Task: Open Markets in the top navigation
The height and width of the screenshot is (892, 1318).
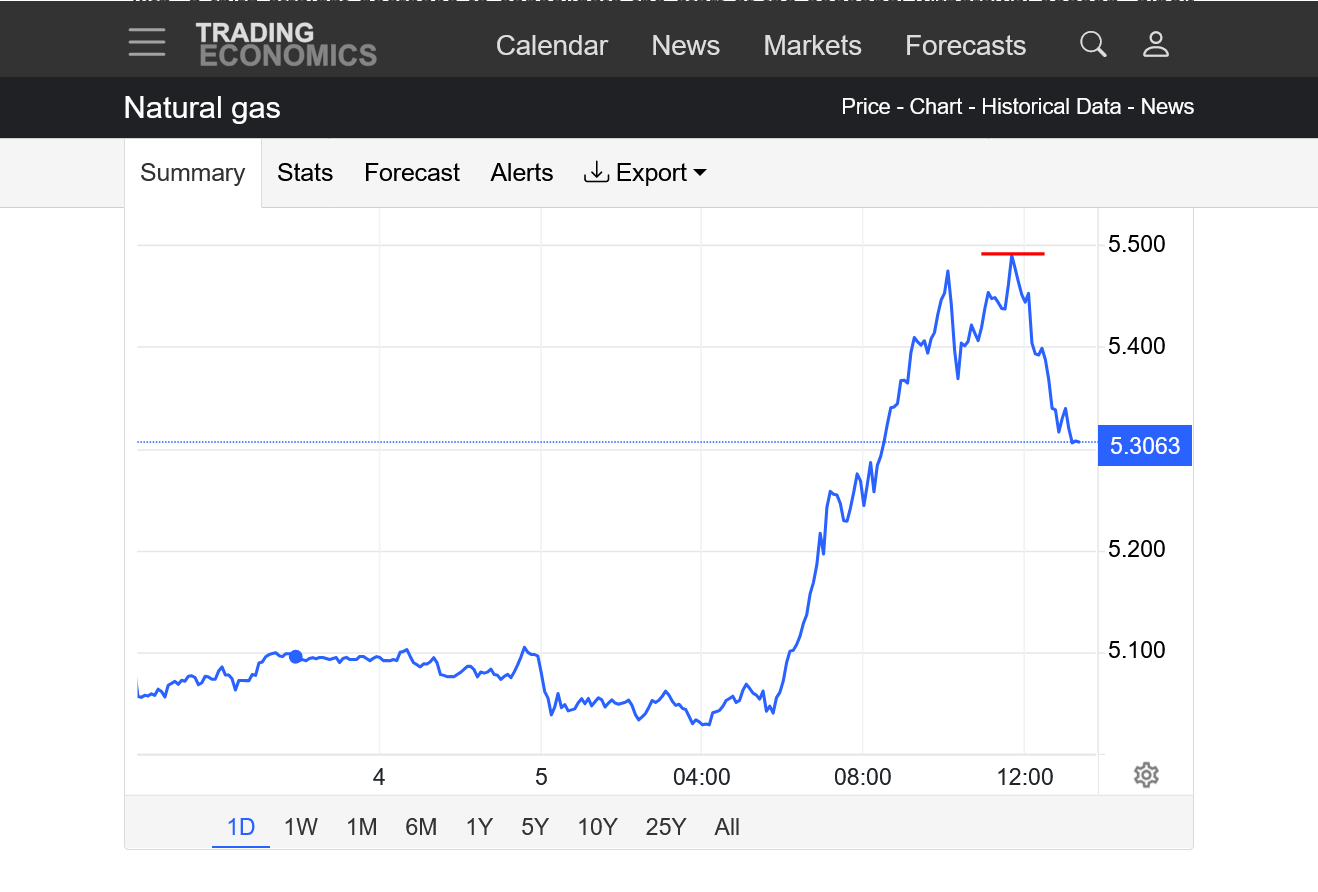Action: click(812, 46)
